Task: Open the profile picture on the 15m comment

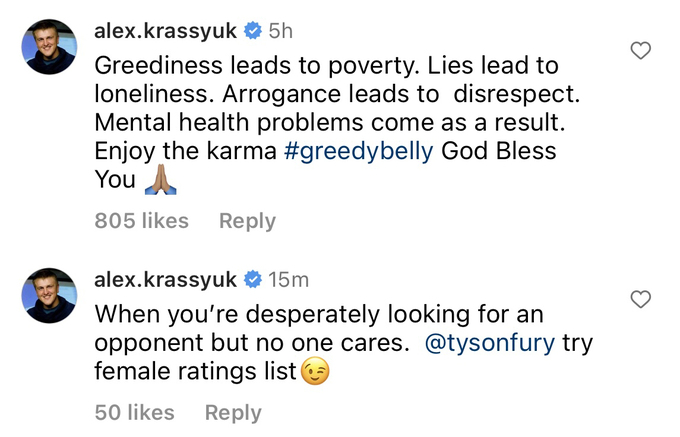Action: tap(49, 295)
